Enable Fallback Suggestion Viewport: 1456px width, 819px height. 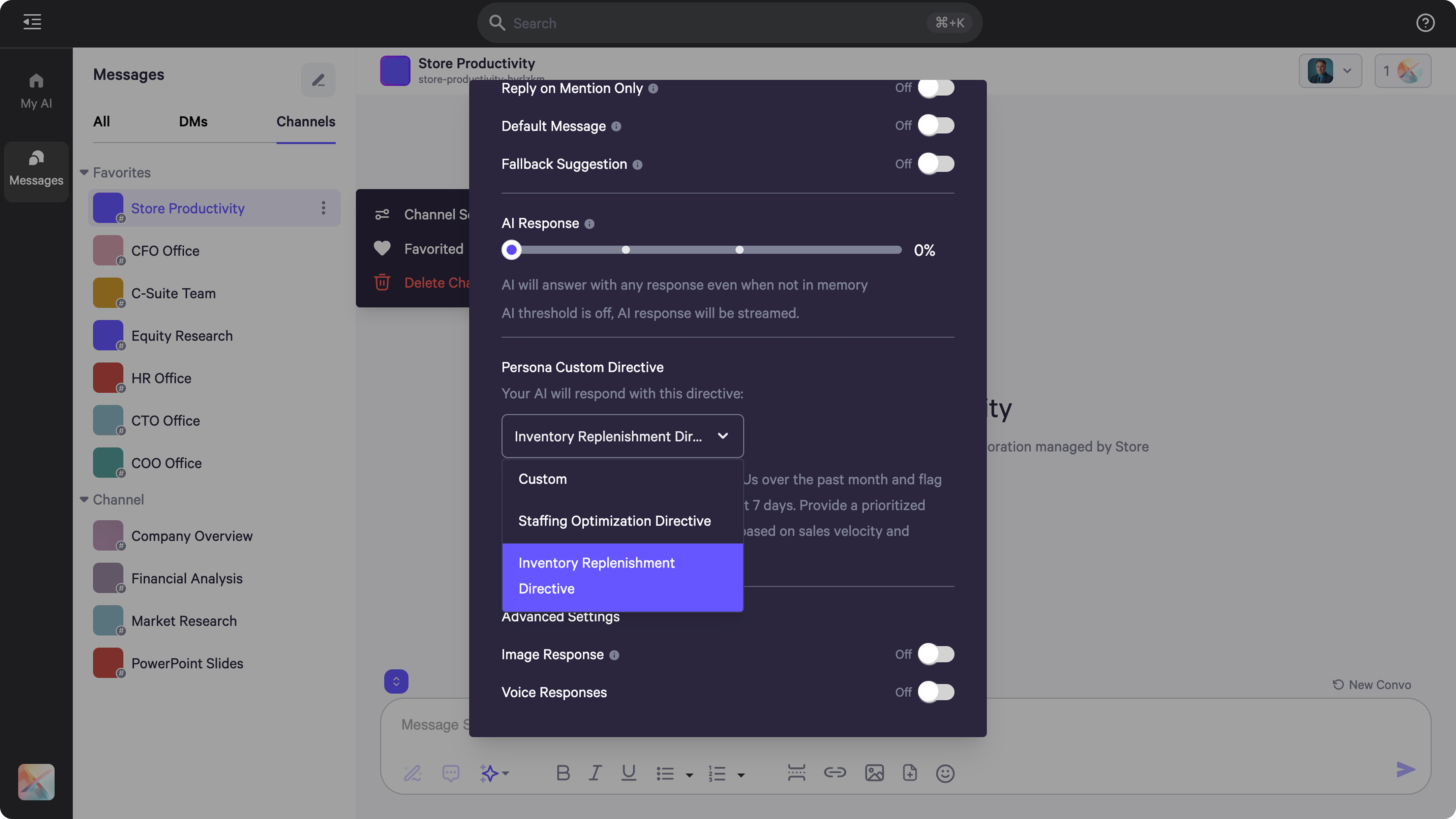[937, 164]
